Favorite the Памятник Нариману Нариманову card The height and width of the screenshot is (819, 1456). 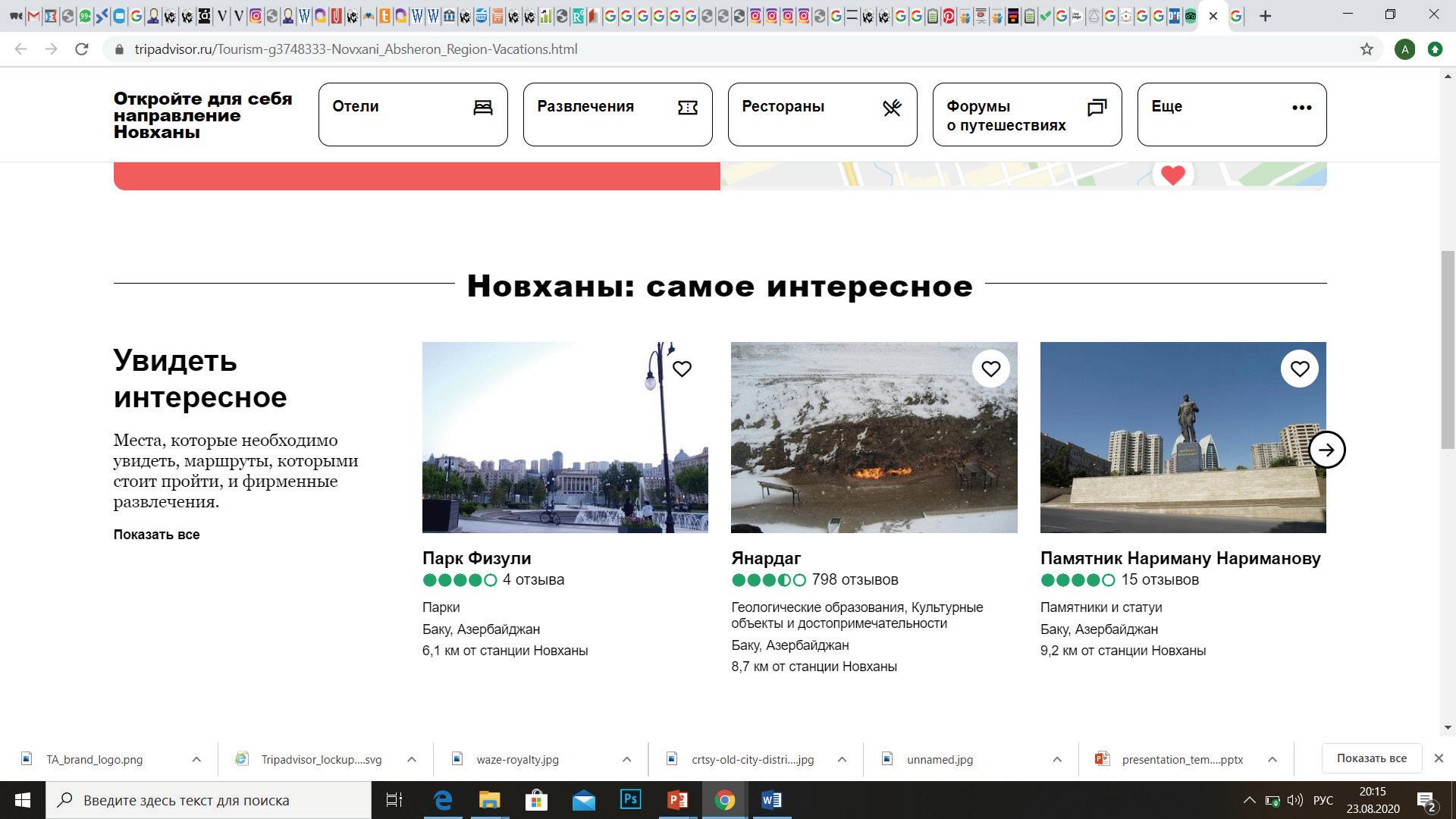[x=1299, y=369]
